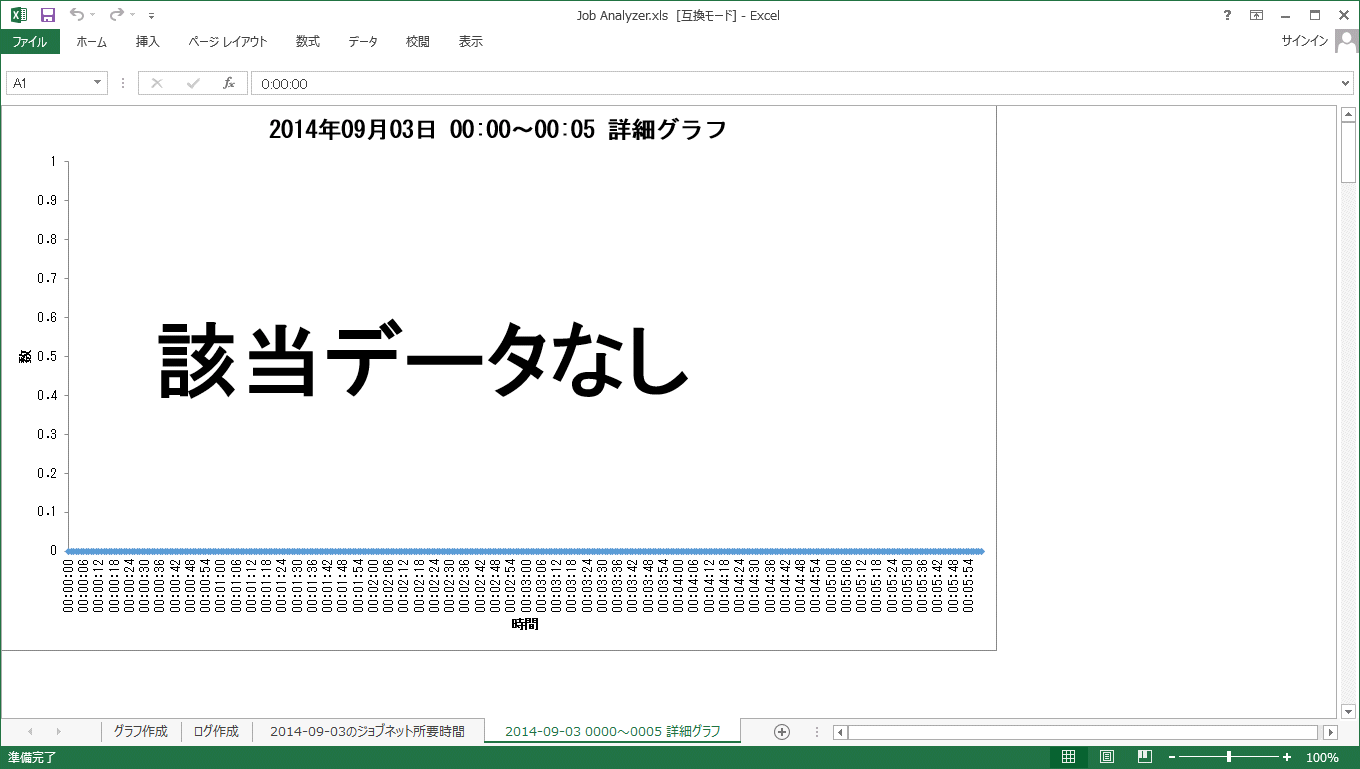The height and width of the screenshot is (769, 1360).
Task: Click the Redo arrow icon
Action: (x=116, y=15)
